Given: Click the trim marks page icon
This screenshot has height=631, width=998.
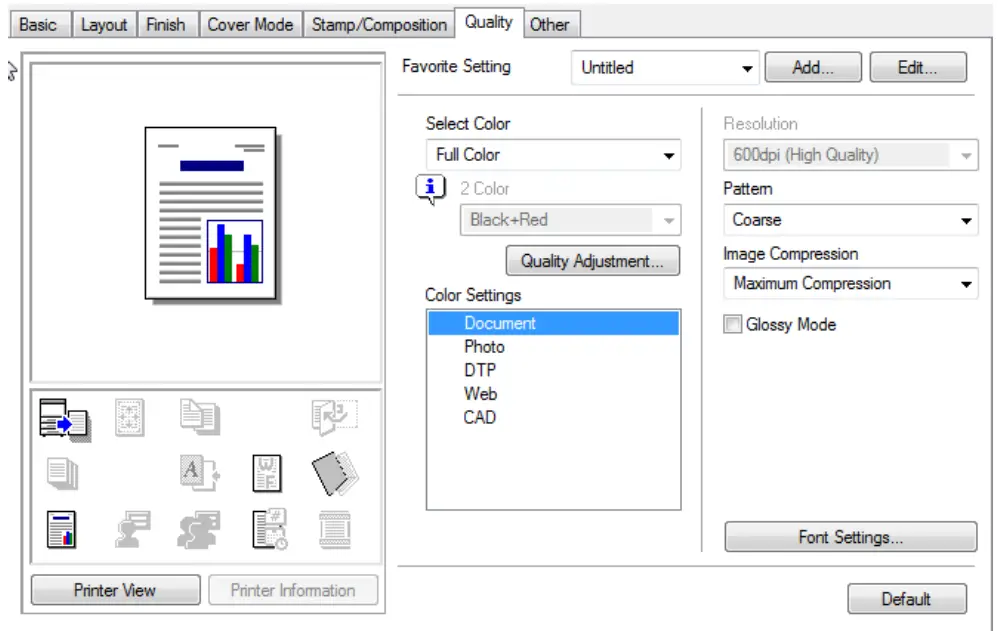Looking at the screenshot, I should point(130,417).
